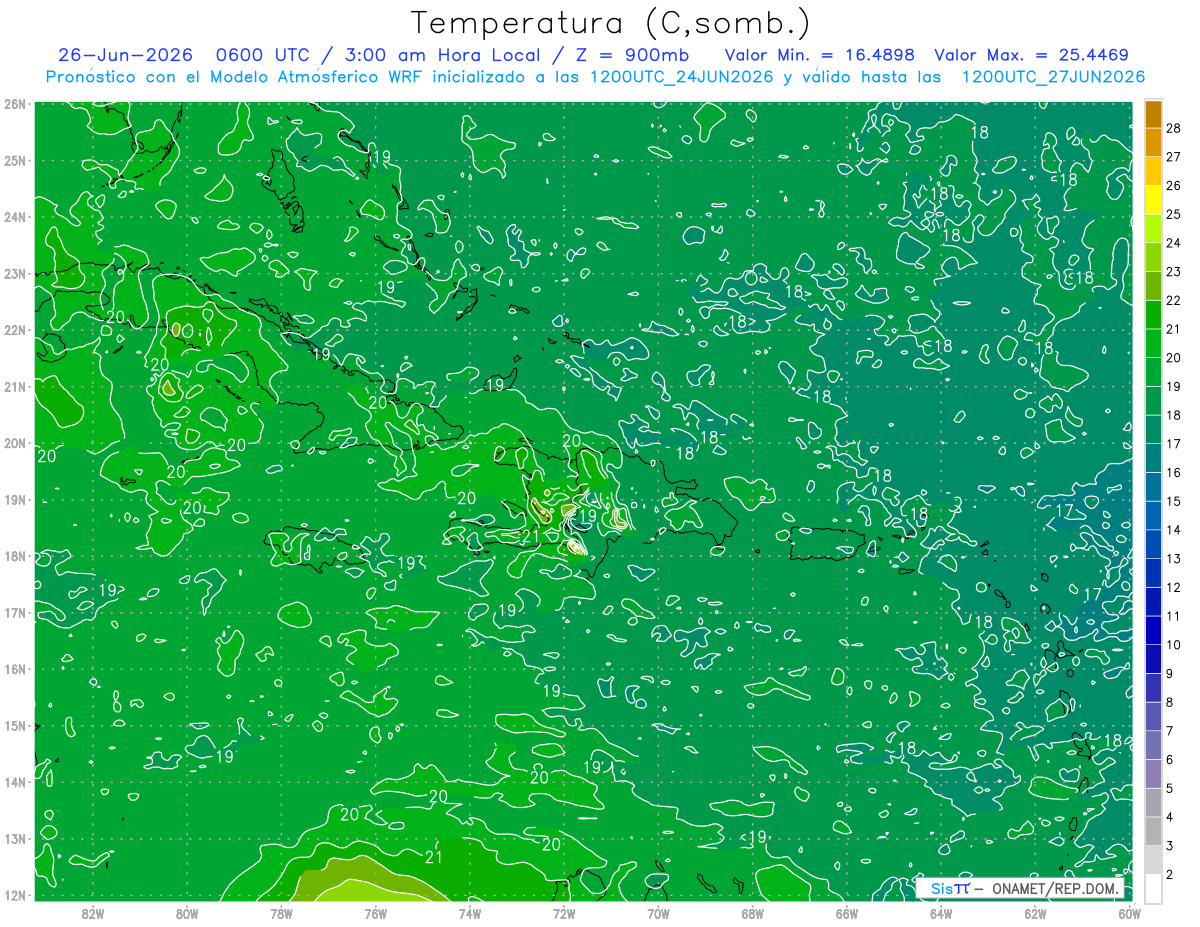Image resolution: width=1200 pixels, height=927 pixels.
Task: Click the 72W longitude axis label
Action: click(x=564, y=913)
